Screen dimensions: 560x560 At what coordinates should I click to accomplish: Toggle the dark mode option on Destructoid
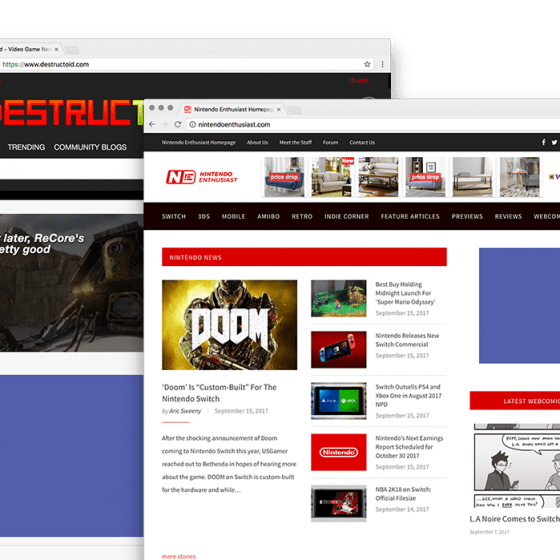click(359, 81)
